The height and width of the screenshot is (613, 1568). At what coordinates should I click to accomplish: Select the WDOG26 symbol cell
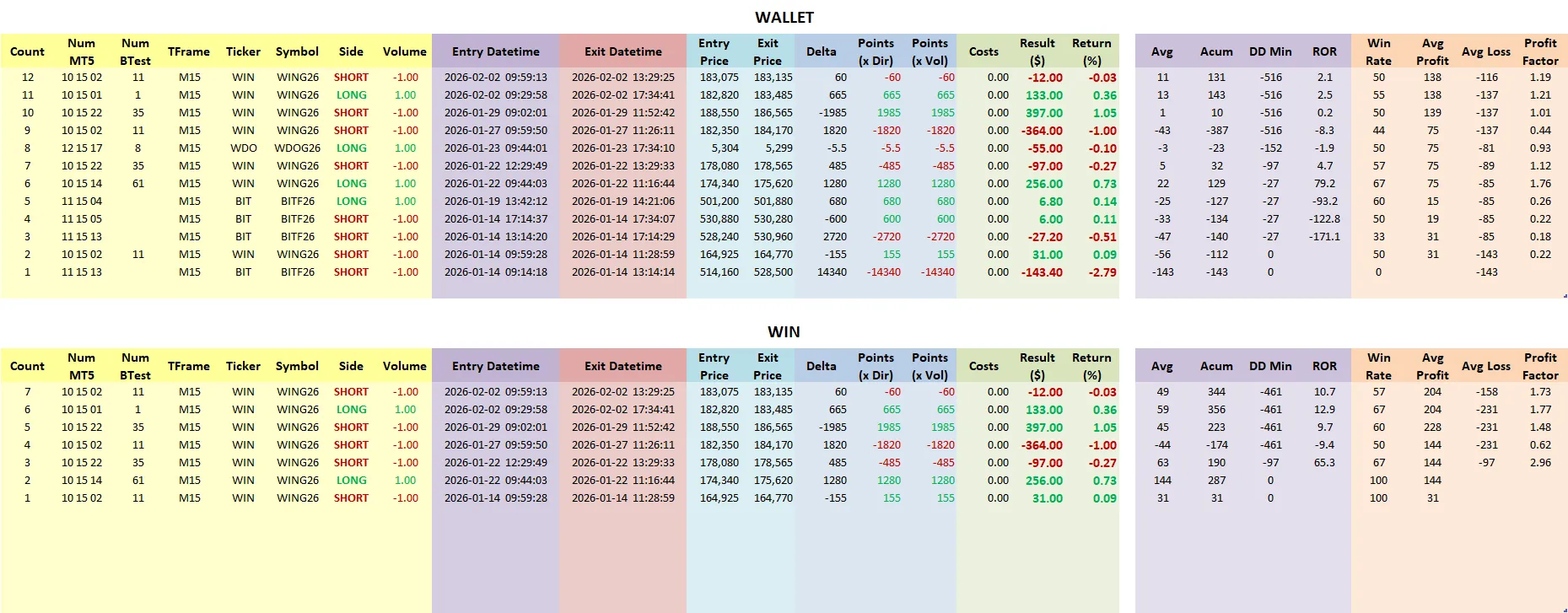tap(297, 148)
